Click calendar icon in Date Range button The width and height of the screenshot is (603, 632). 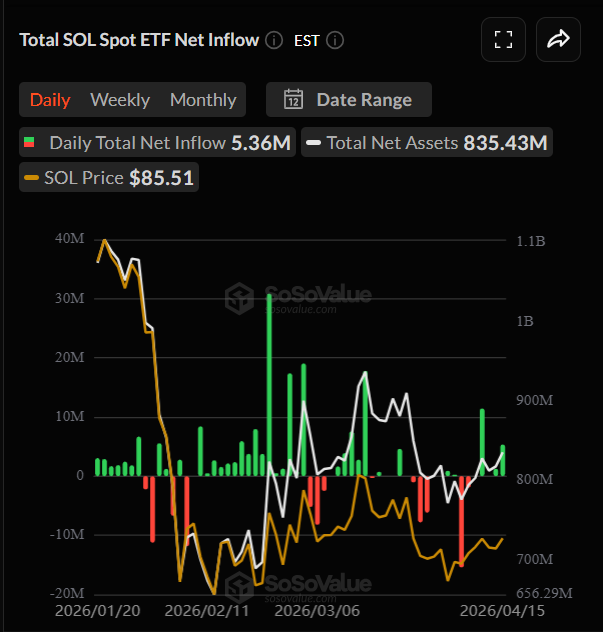pos(294,100)
